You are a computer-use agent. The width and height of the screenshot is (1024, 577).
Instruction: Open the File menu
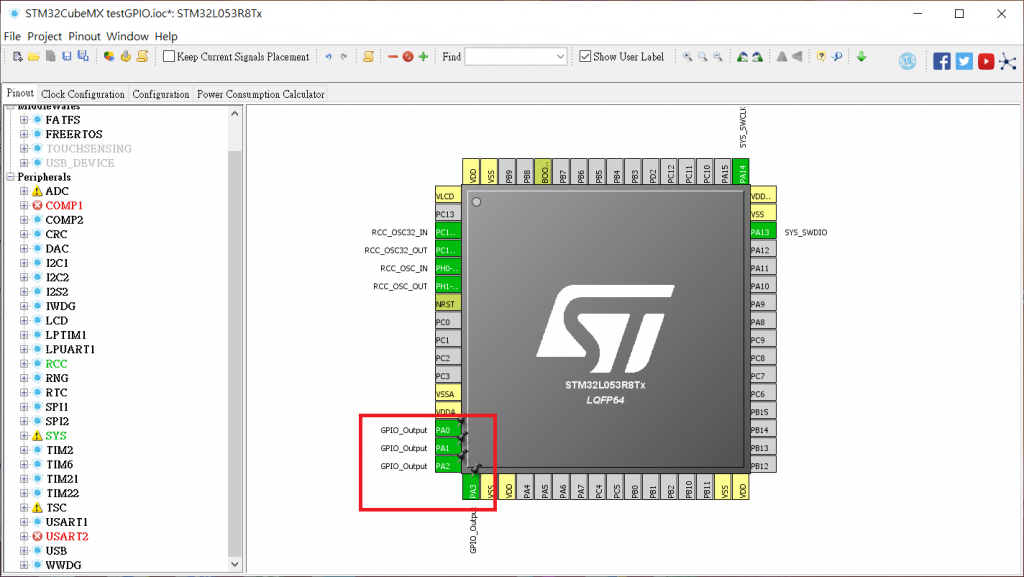point(12,37)
